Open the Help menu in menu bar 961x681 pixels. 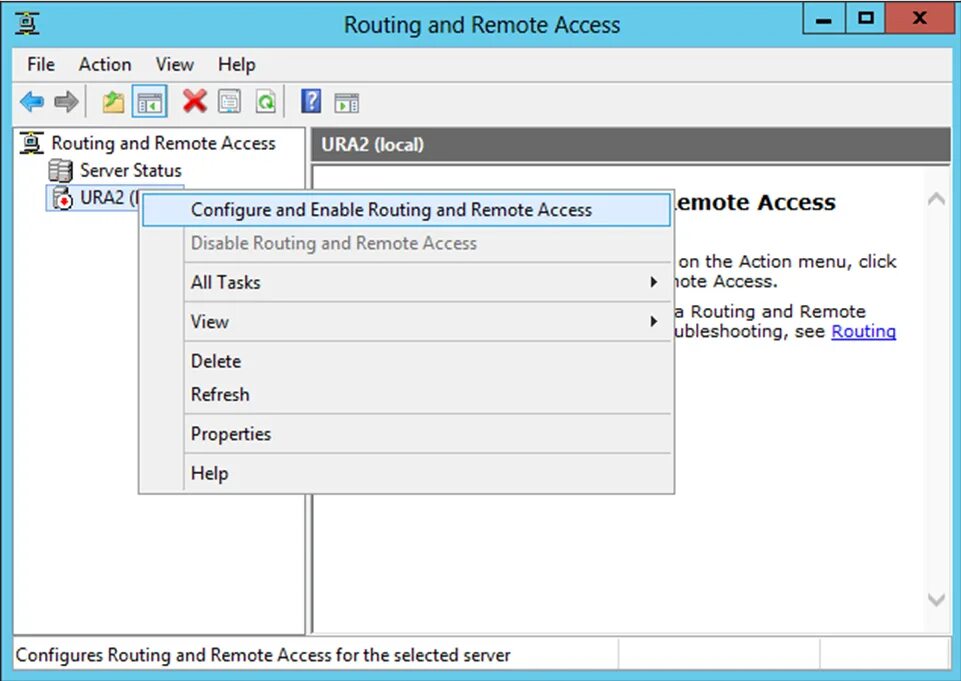(x=237, y=64)
